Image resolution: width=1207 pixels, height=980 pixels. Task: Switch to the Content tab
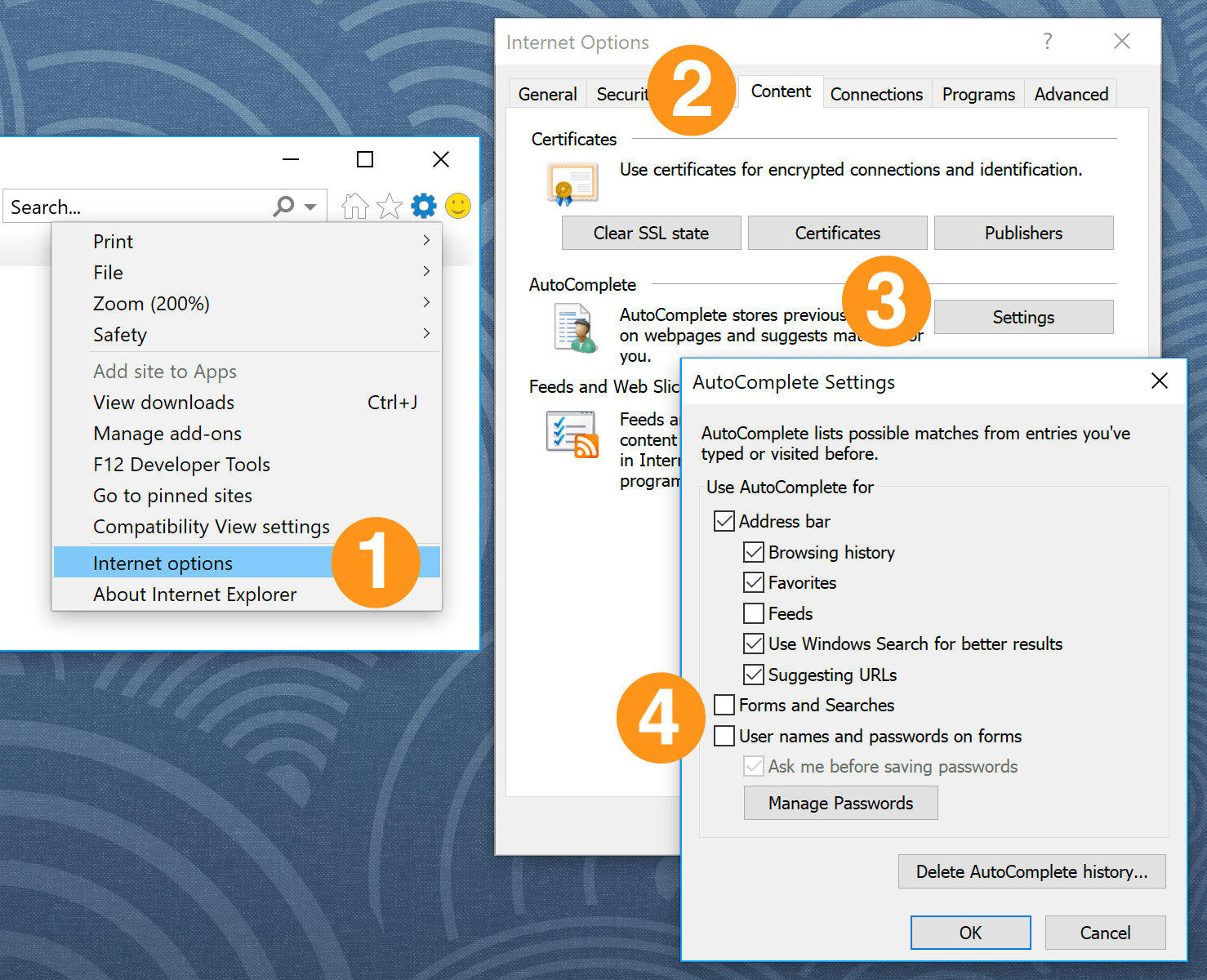tap(781, 91)
